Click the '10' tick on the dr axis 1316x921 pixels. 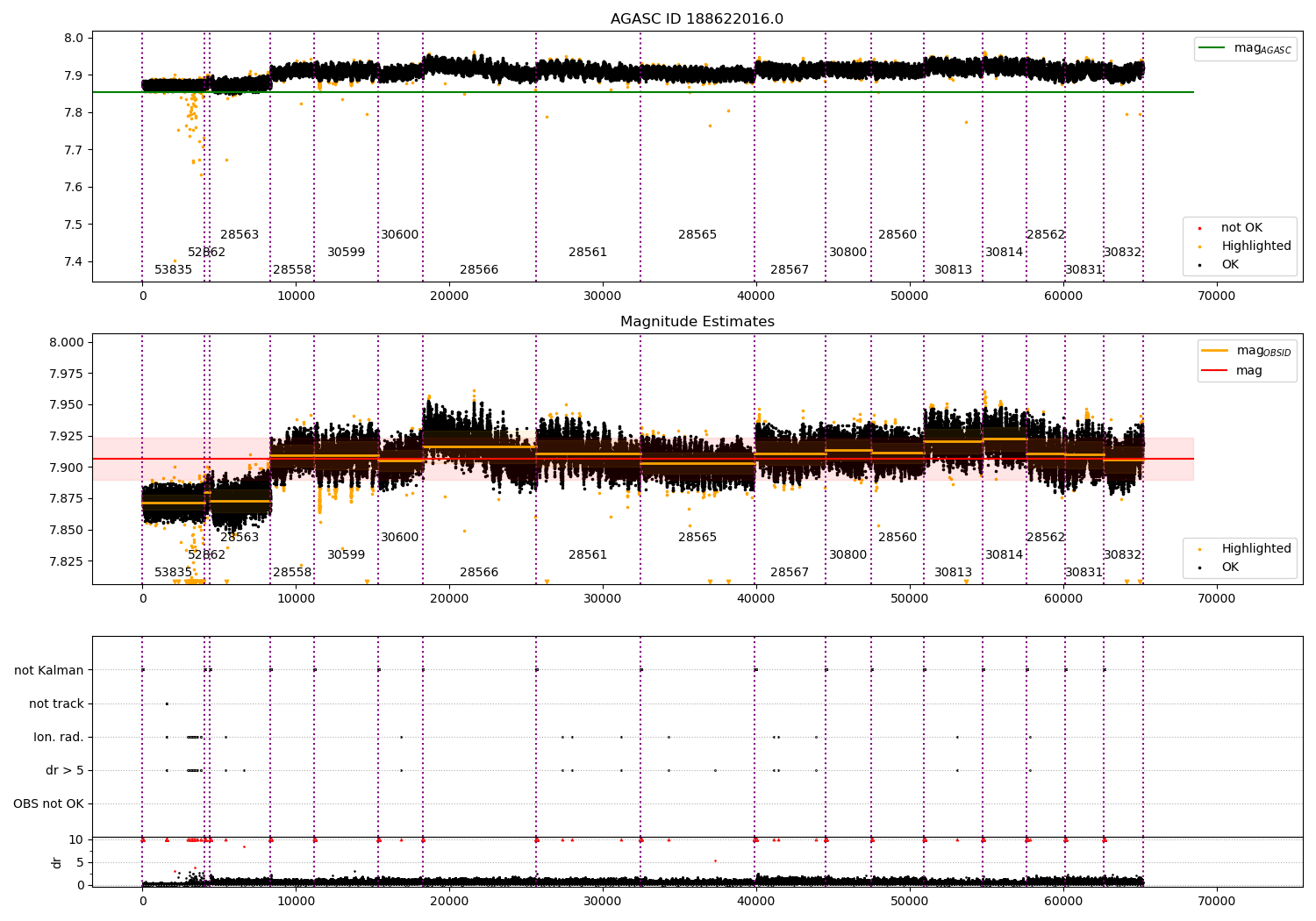pos(76,839)
